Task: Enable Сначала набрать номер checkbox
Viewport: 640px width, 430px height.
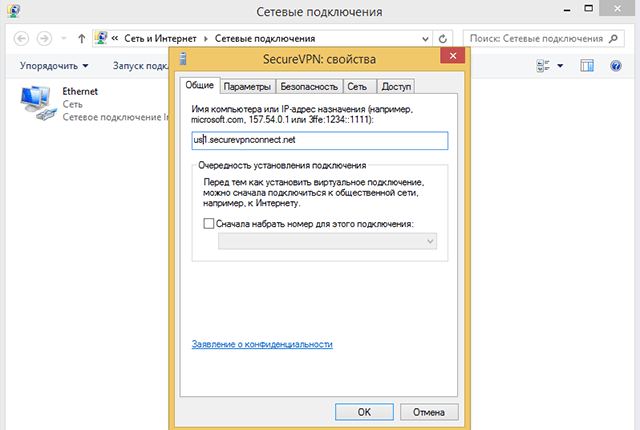Action: [x=209, y=224]
